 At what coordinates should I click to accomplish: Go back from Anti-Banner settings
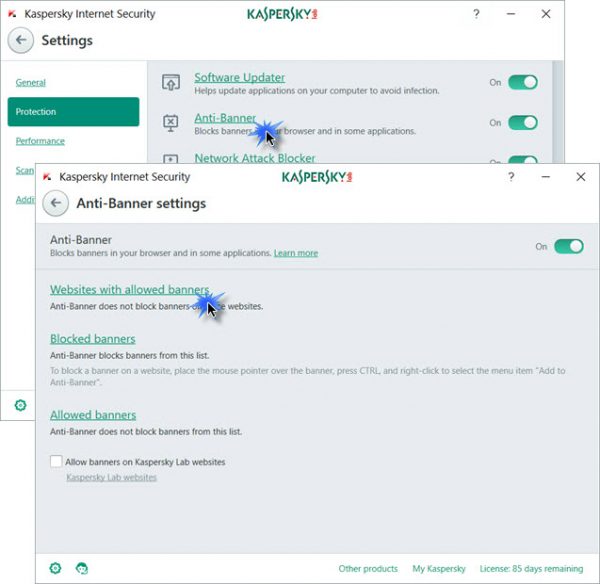55,203
